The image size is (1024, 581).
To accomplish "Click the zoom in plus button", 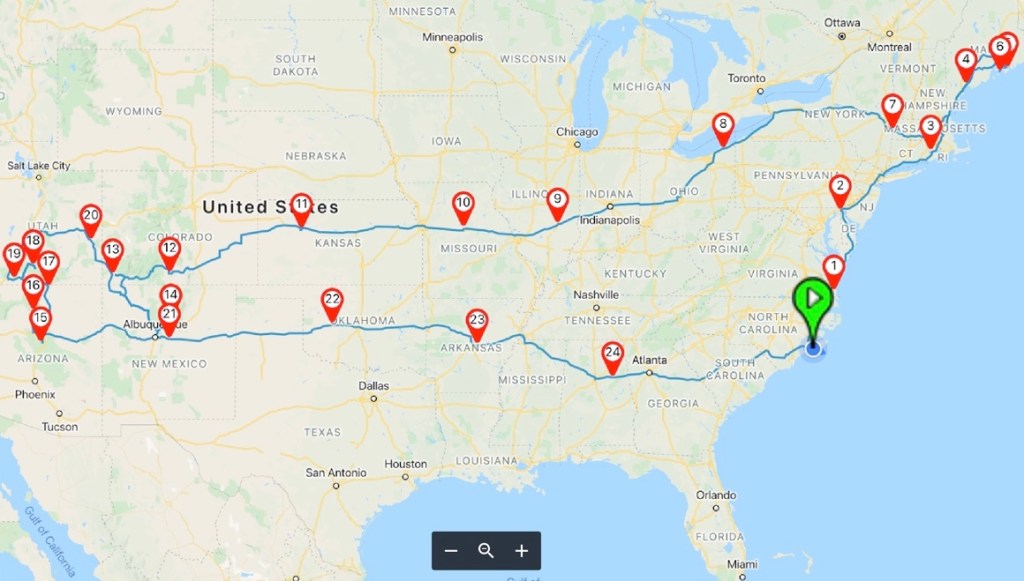I will 521,551.
